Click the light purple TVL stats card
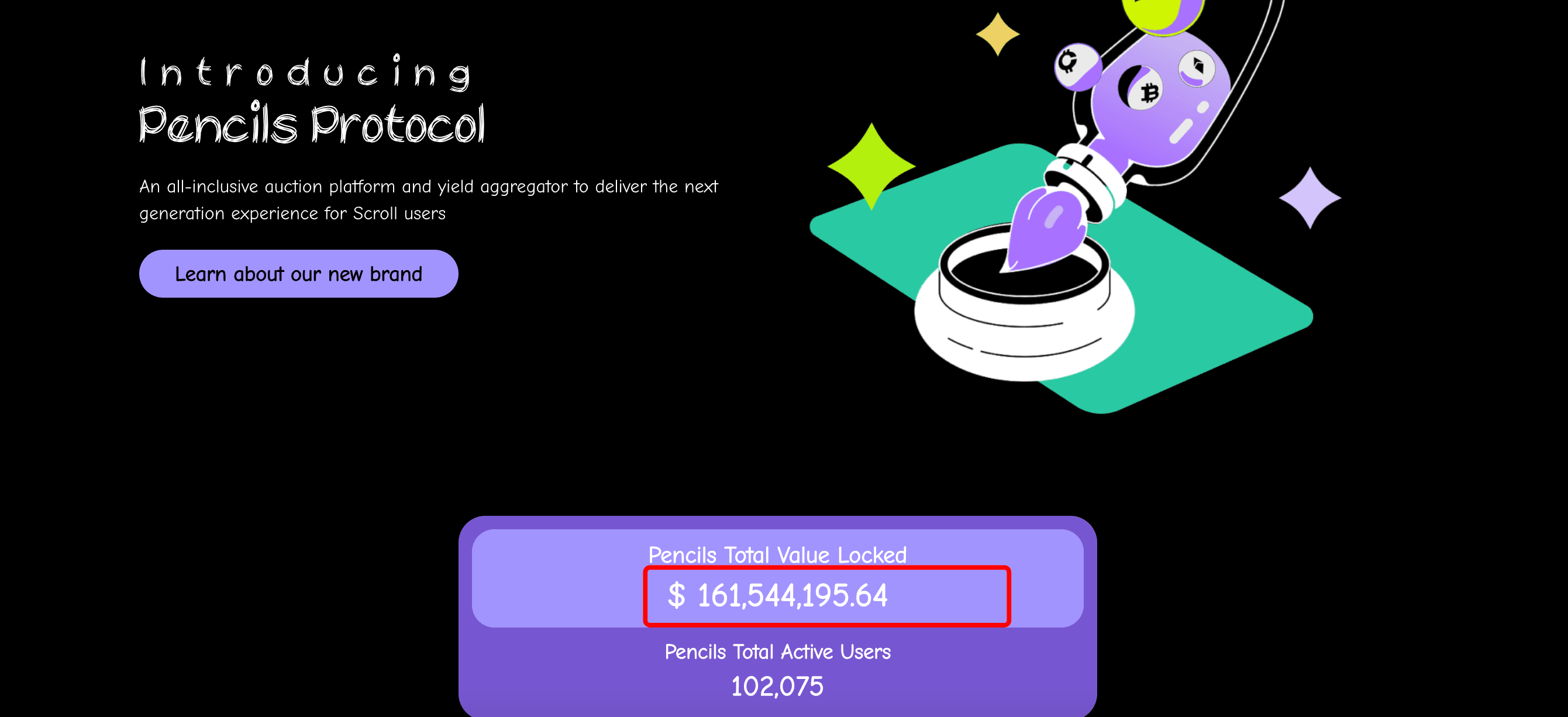The image size is (1568, 717). pos(777,578)
